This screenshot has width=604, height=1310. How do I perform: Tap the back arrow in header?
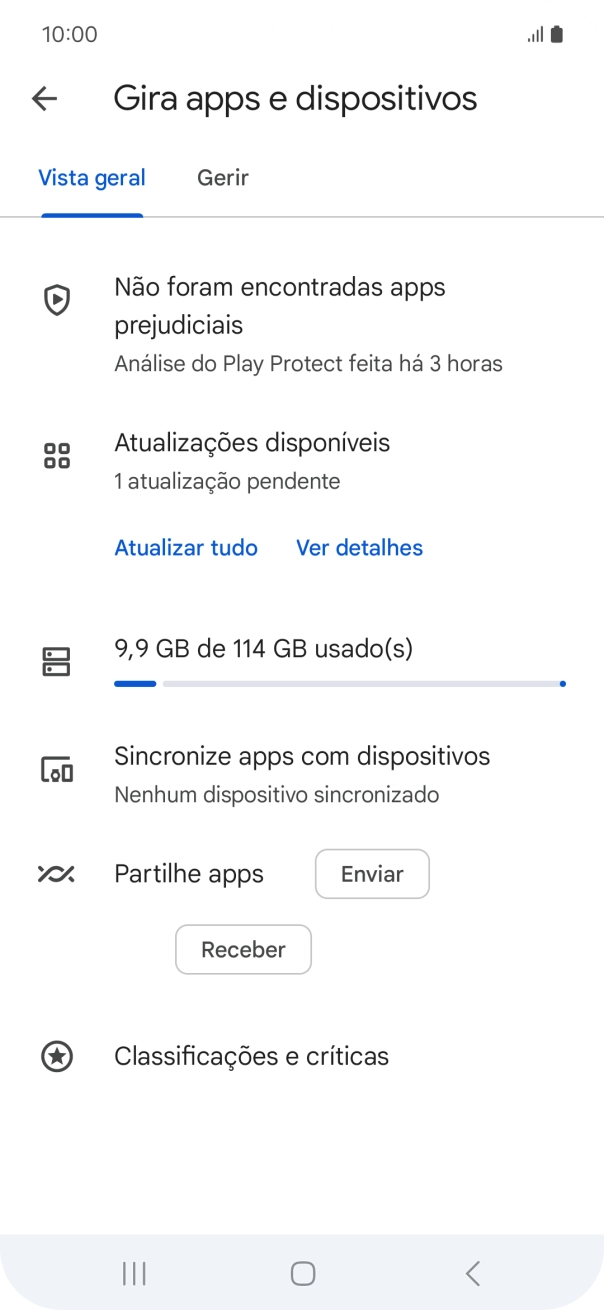45,98
